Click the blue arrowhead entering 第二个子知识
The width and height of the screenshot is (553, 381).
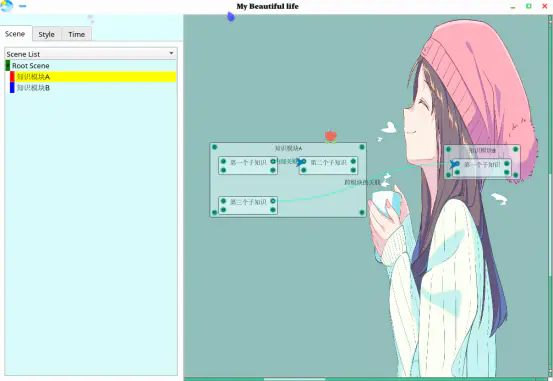pyautogui.click(x=300, y=162)
